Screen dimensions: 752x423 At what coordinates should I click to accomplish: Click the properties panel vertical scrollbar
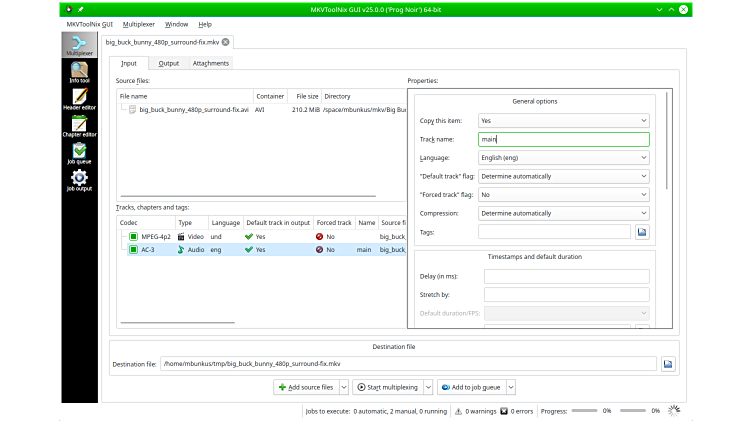tap(666, 140)
